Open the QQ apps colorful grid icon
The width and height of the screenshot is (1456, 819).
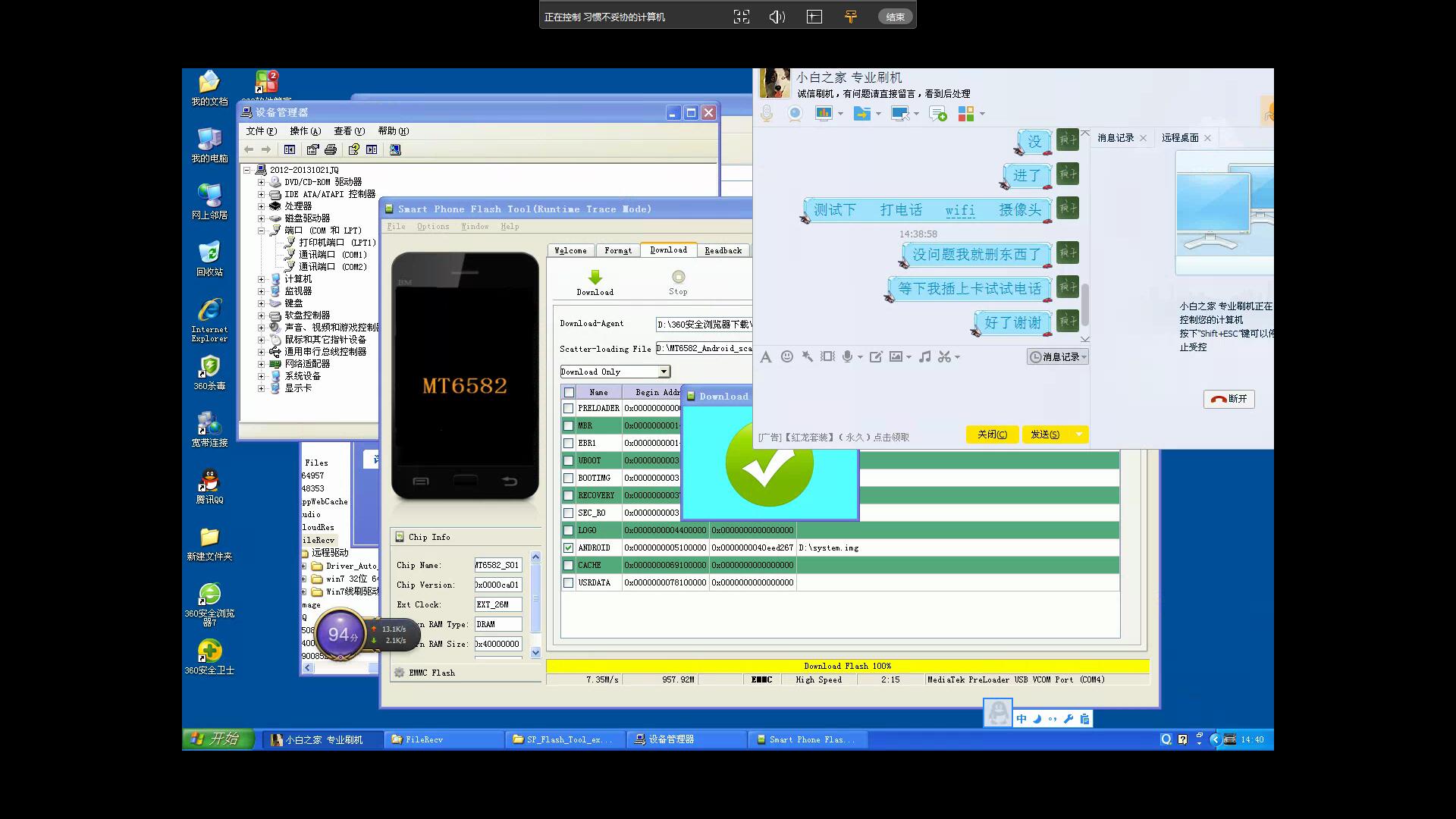click(x=966, y=114)
